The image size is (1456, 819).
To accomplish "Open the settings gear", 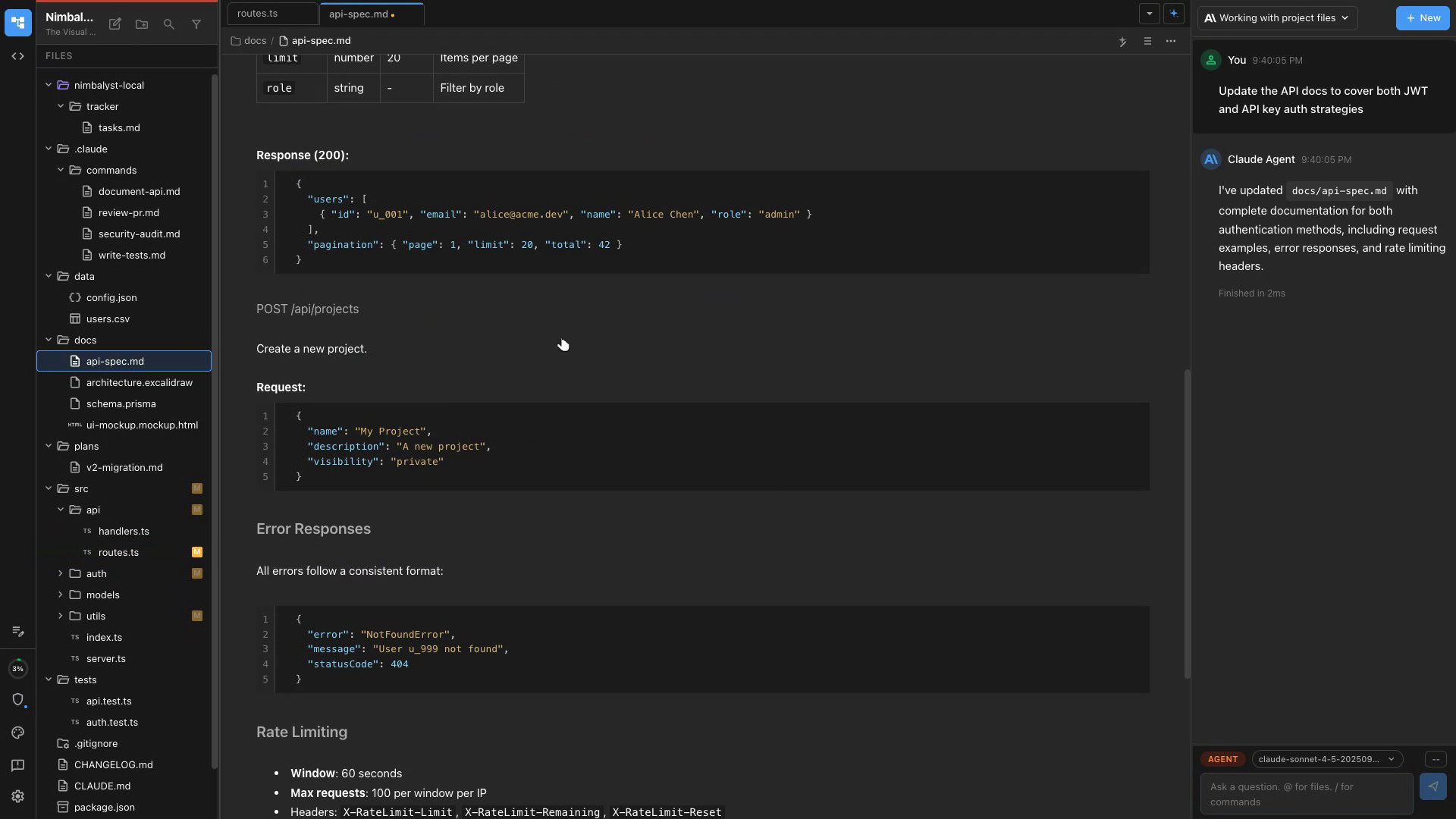I will click(x=17, y=796).
